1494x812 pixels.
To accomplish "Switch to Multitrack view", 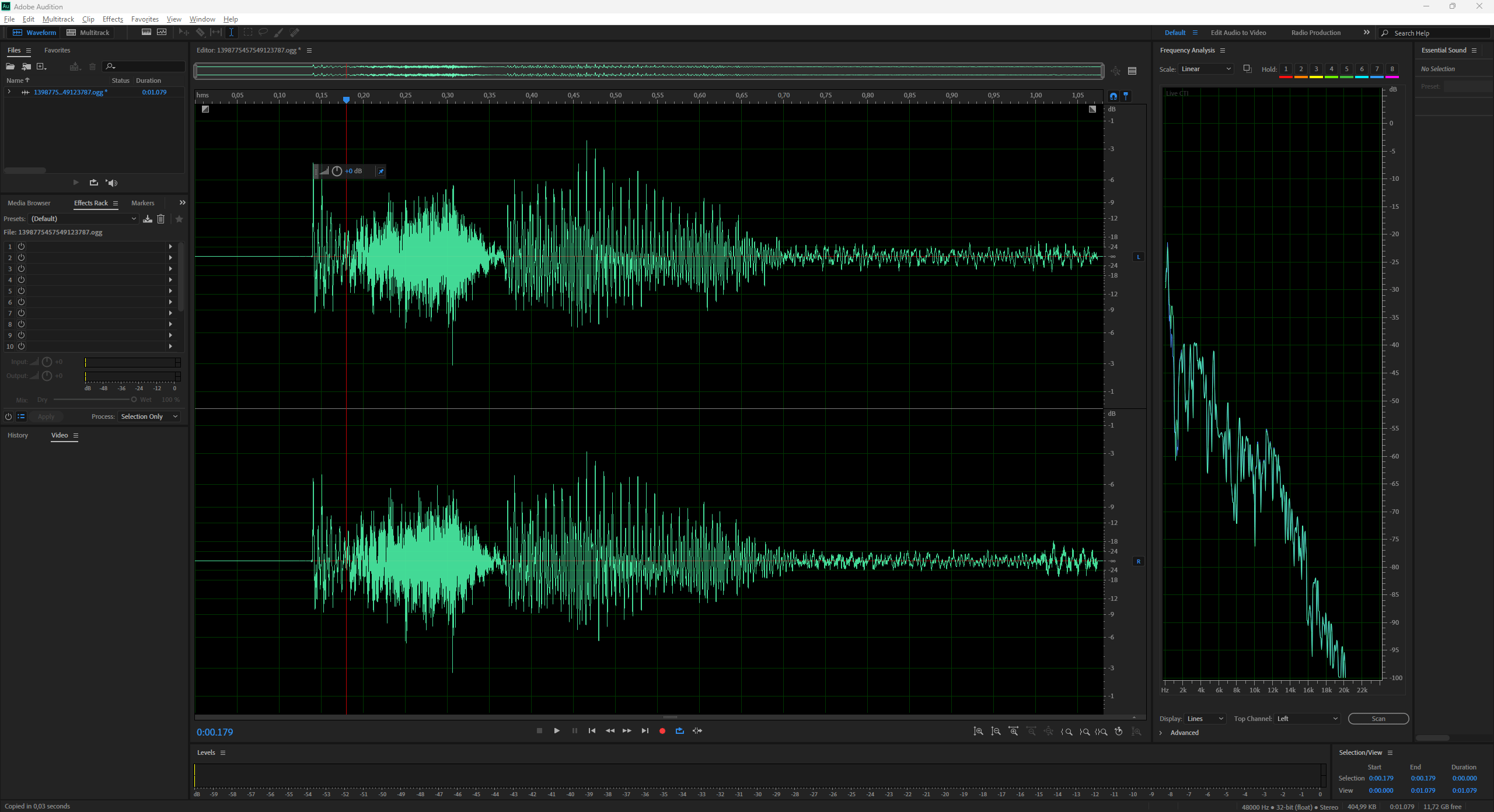I will click(88, 33).
